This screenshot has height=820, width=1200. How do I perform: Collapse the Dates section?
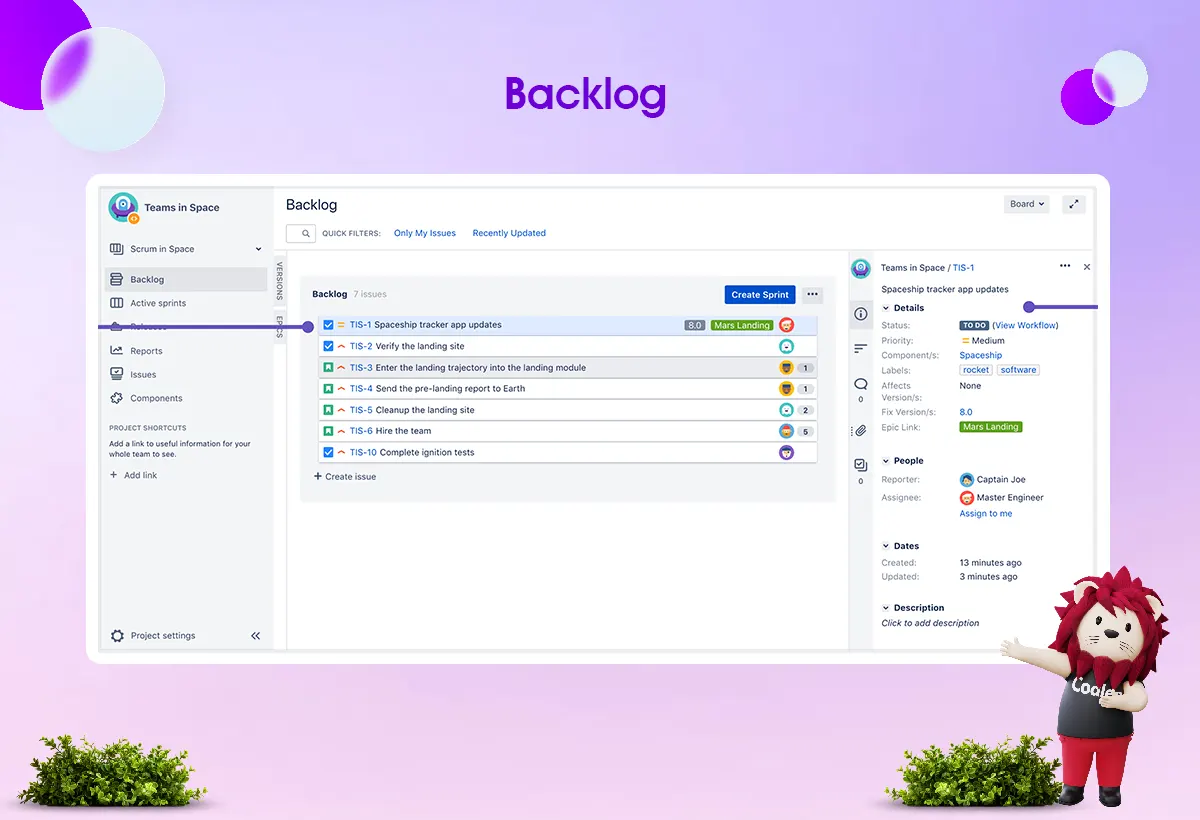886,546
